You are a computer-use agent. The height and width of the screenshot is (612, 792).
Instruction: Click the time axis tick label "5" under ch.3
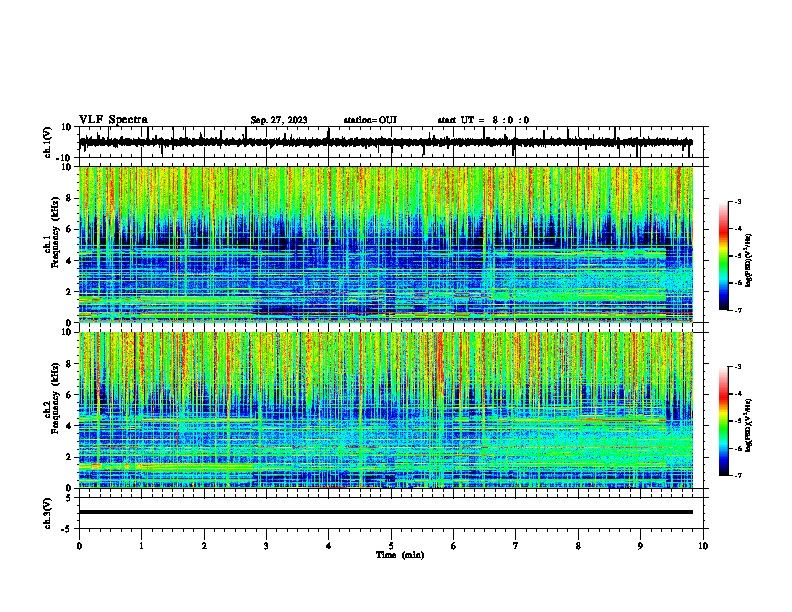391,546
